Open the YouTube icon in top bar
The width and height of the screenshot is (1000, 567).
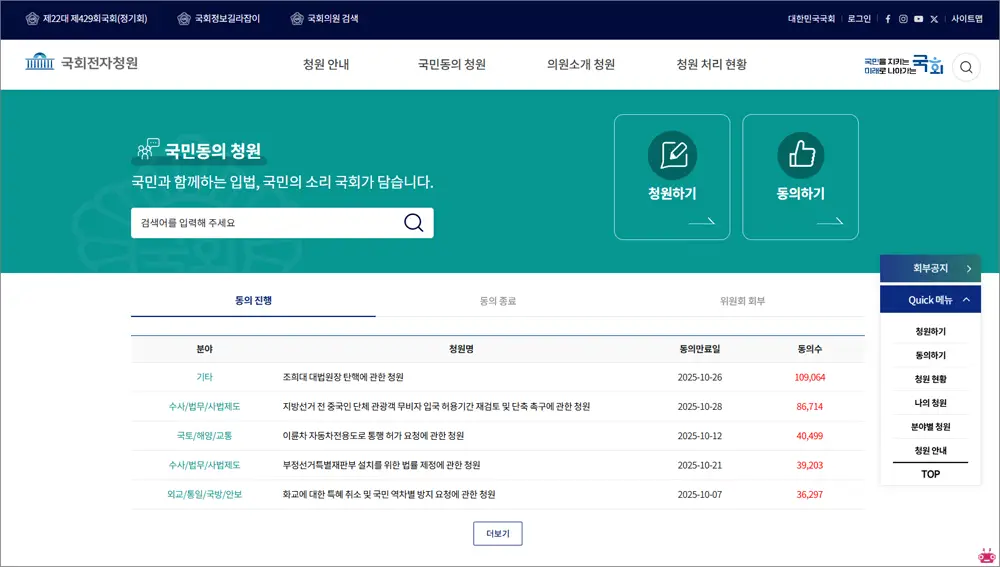click(918, 19)
